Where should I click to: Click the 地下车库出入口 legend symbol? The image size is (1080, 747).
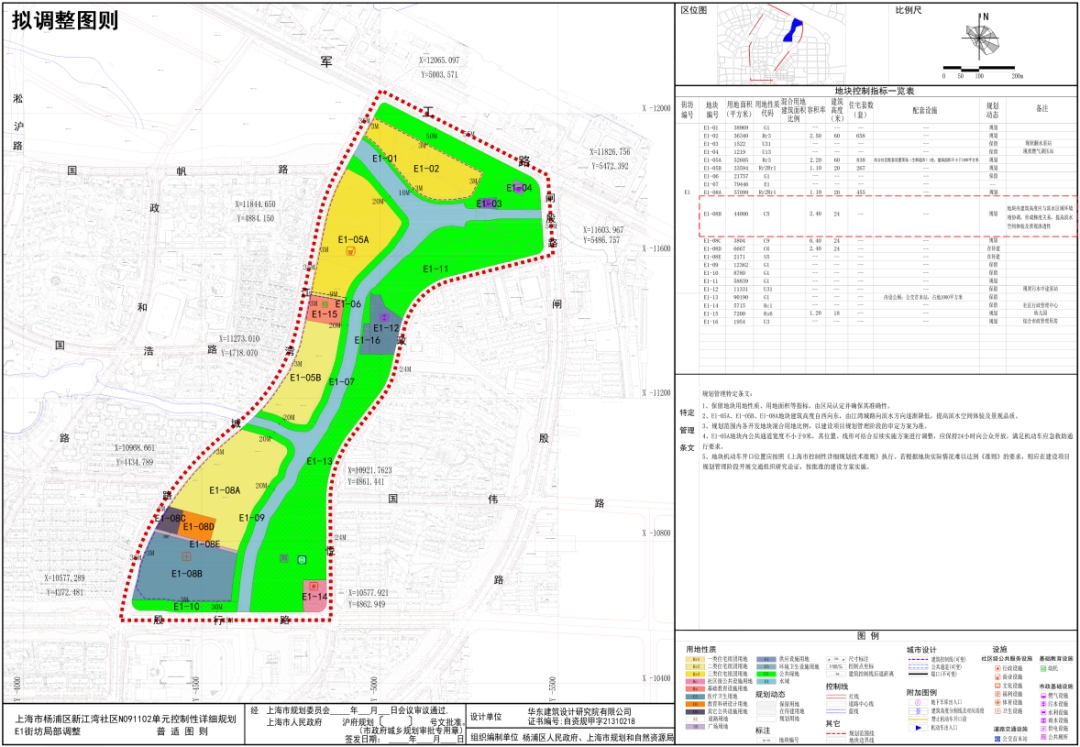click(x=918, y=702)
